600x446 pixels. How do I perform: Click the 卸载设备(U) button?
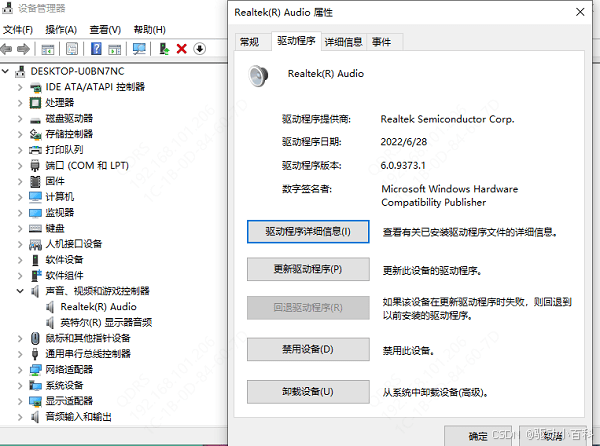point(308,392)
